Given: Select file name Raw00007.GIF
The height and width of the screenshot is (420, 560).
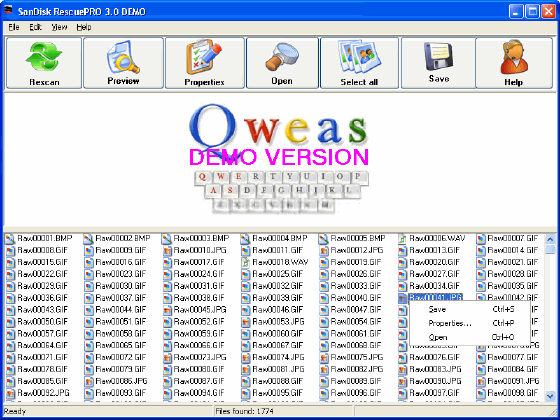Looking at the screenshot, I should coord(513,238).
